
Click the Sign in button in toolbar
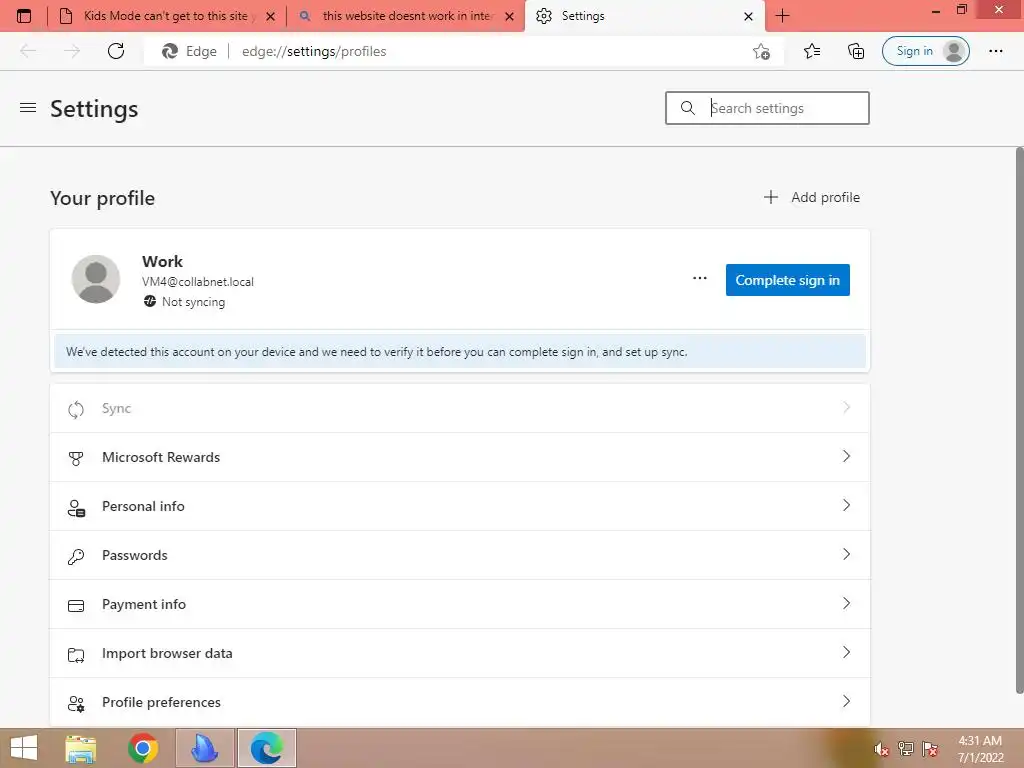(x=925, y=51)
